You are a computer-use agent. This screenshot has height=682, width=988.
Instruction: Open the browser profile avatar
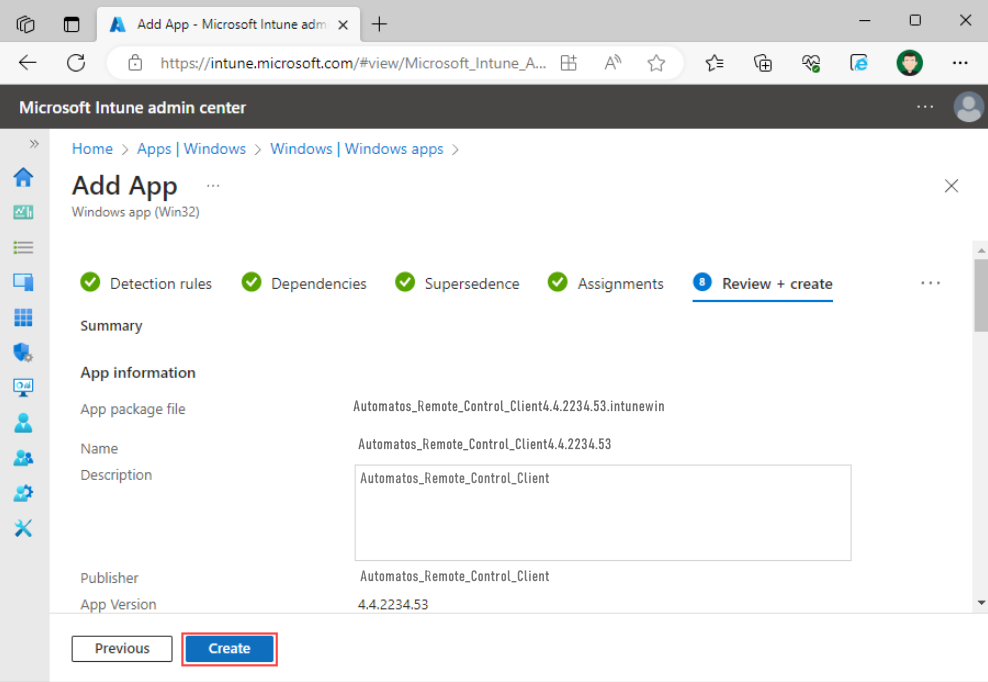click(909, 62)
